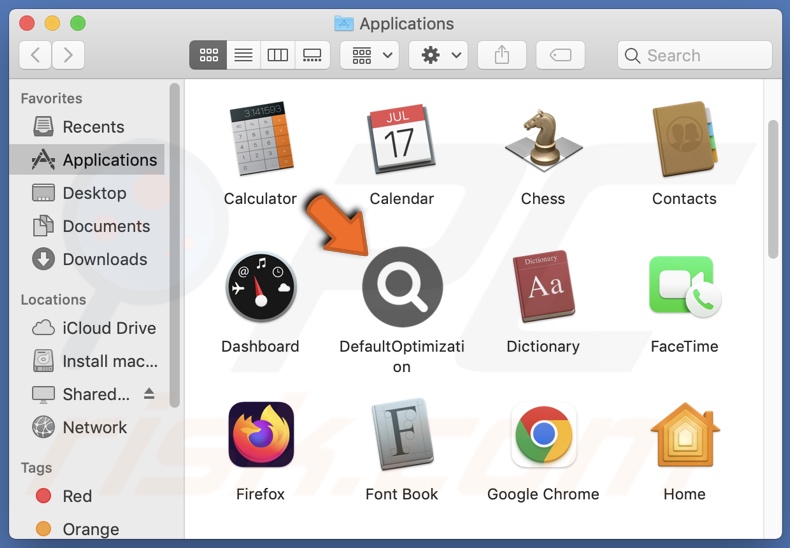Viewport: 790px width, 548px height.
Task: Open the Google Chrome app icon
Action: pyautogui.click(x=544, y=434)
